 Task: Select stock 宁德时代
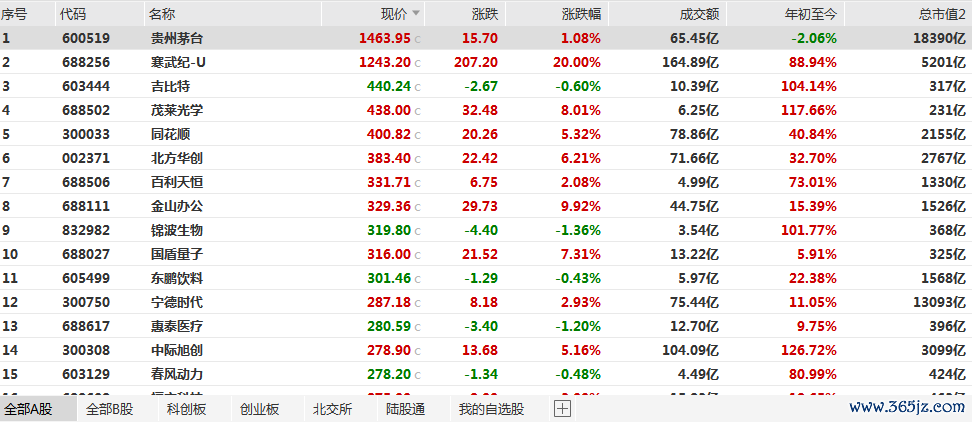coord(177,302)
